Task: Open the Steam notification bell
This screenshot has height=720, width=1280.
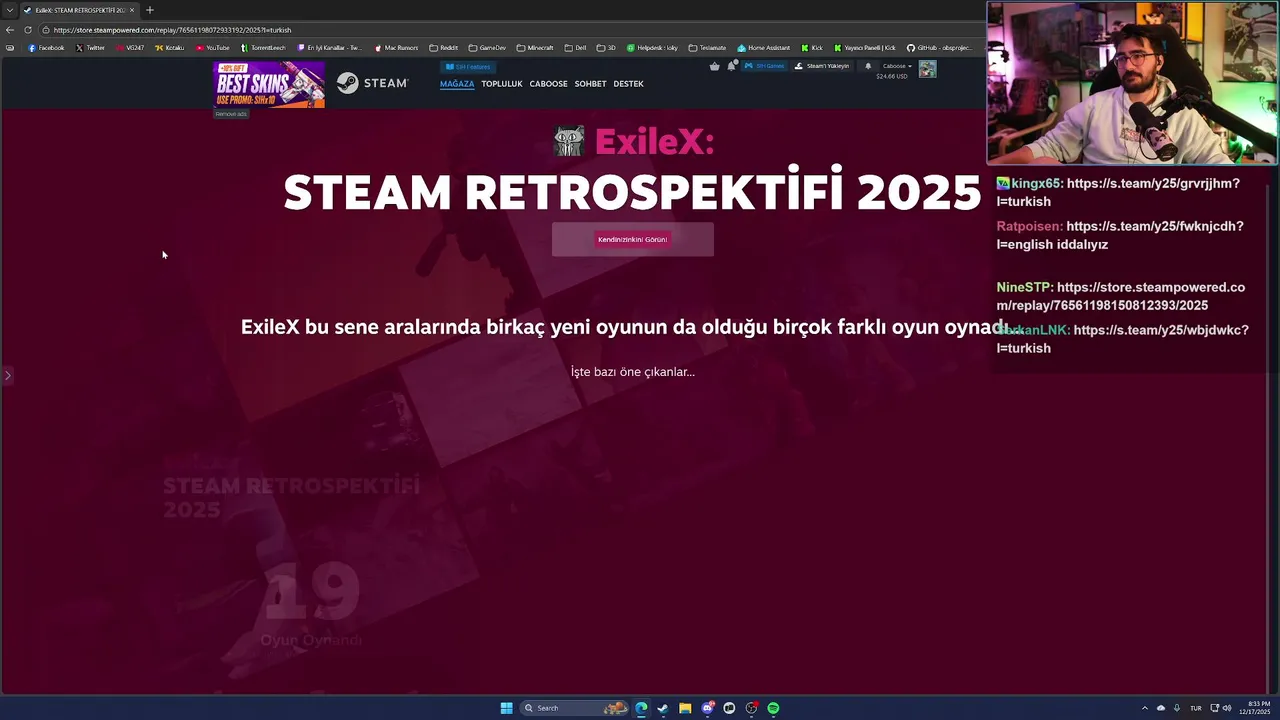Action: pos(868,66)
